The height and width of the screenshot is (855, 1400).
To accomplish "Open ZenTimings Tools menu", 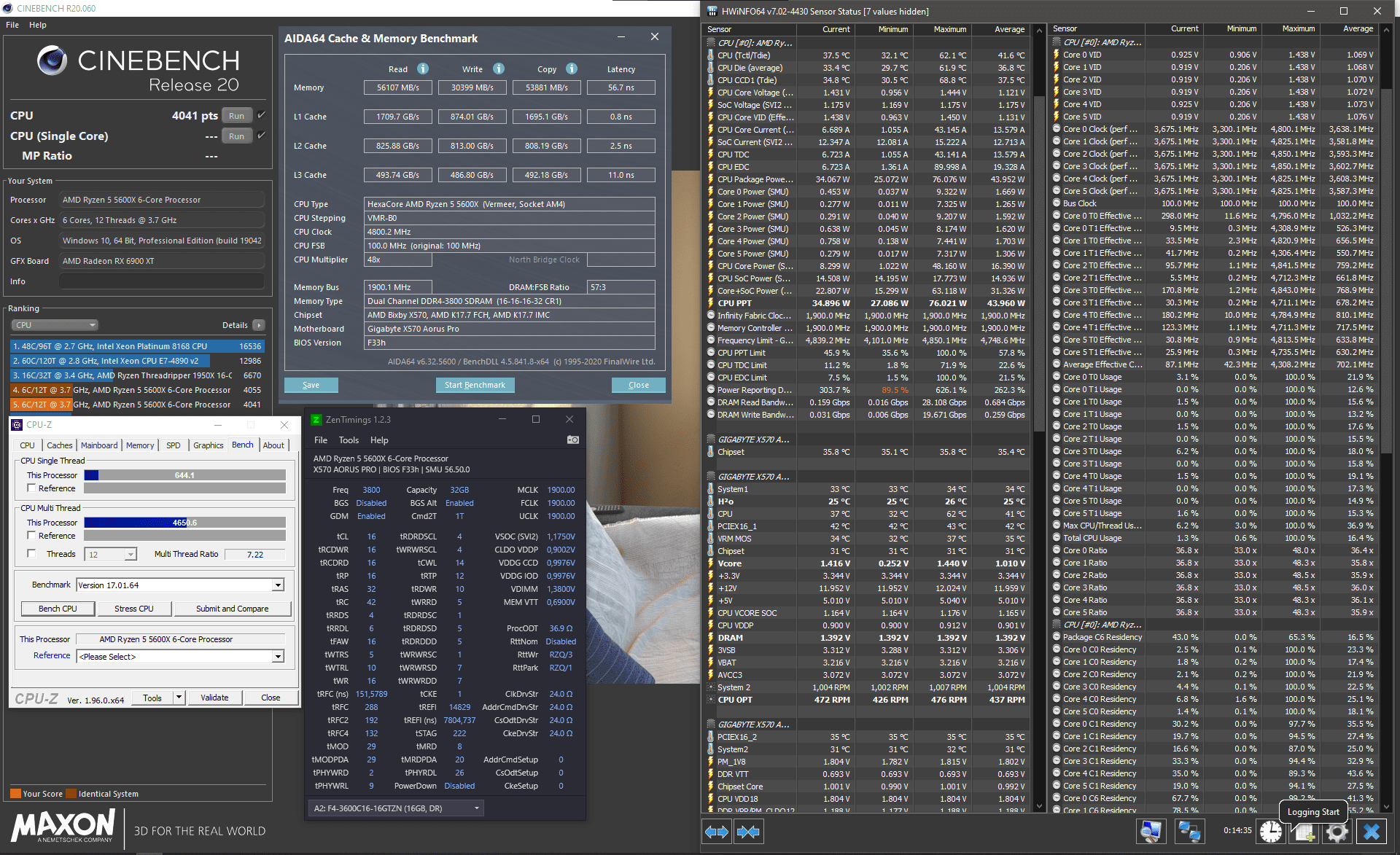I will click(349, 440).
